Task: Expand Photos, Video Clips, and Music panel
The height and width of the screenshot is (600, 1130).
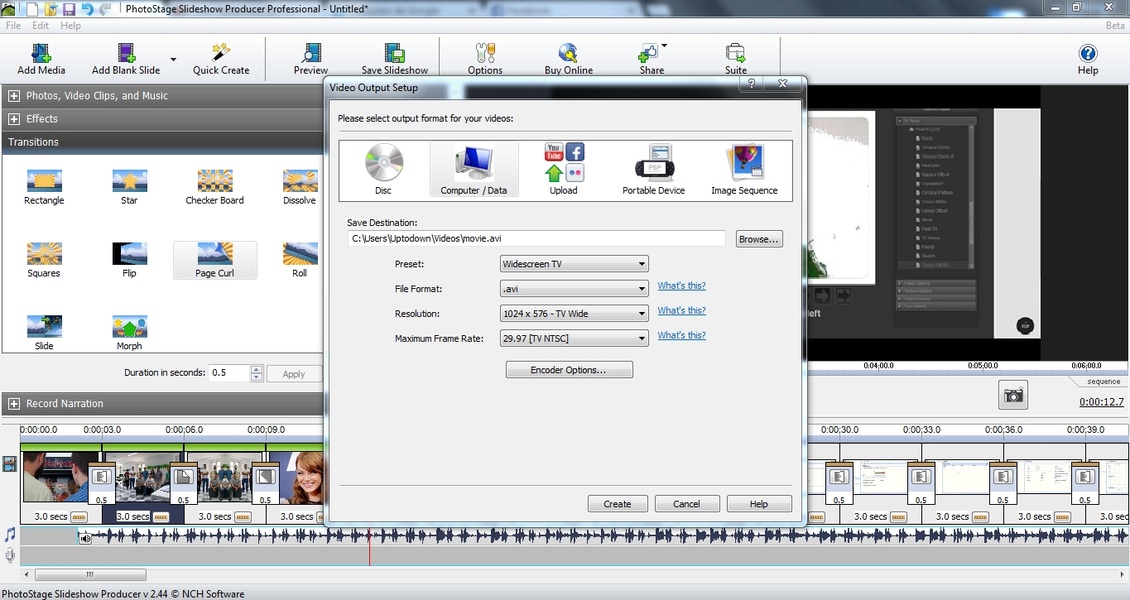Action: [x=14, y=95]
